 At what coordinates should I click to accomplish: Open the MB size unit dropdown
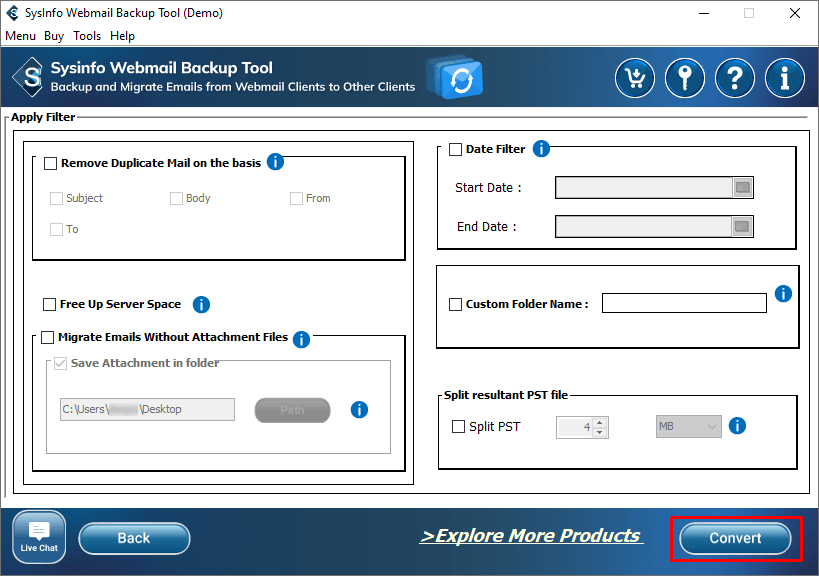[688, 427]
